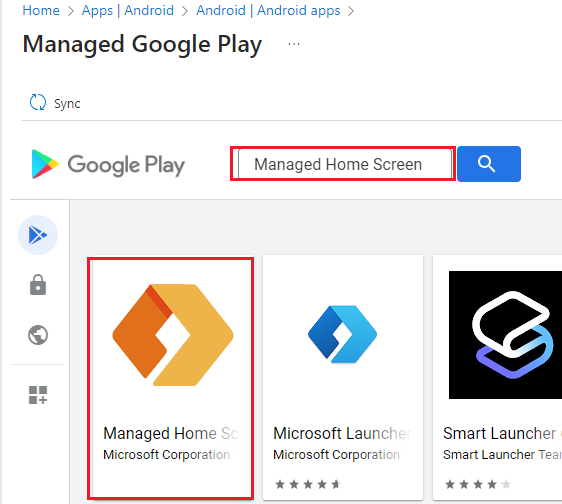Open the web apps globe icon
The height and width of the screenshot is (504, 562).
[x=38, y=335]
